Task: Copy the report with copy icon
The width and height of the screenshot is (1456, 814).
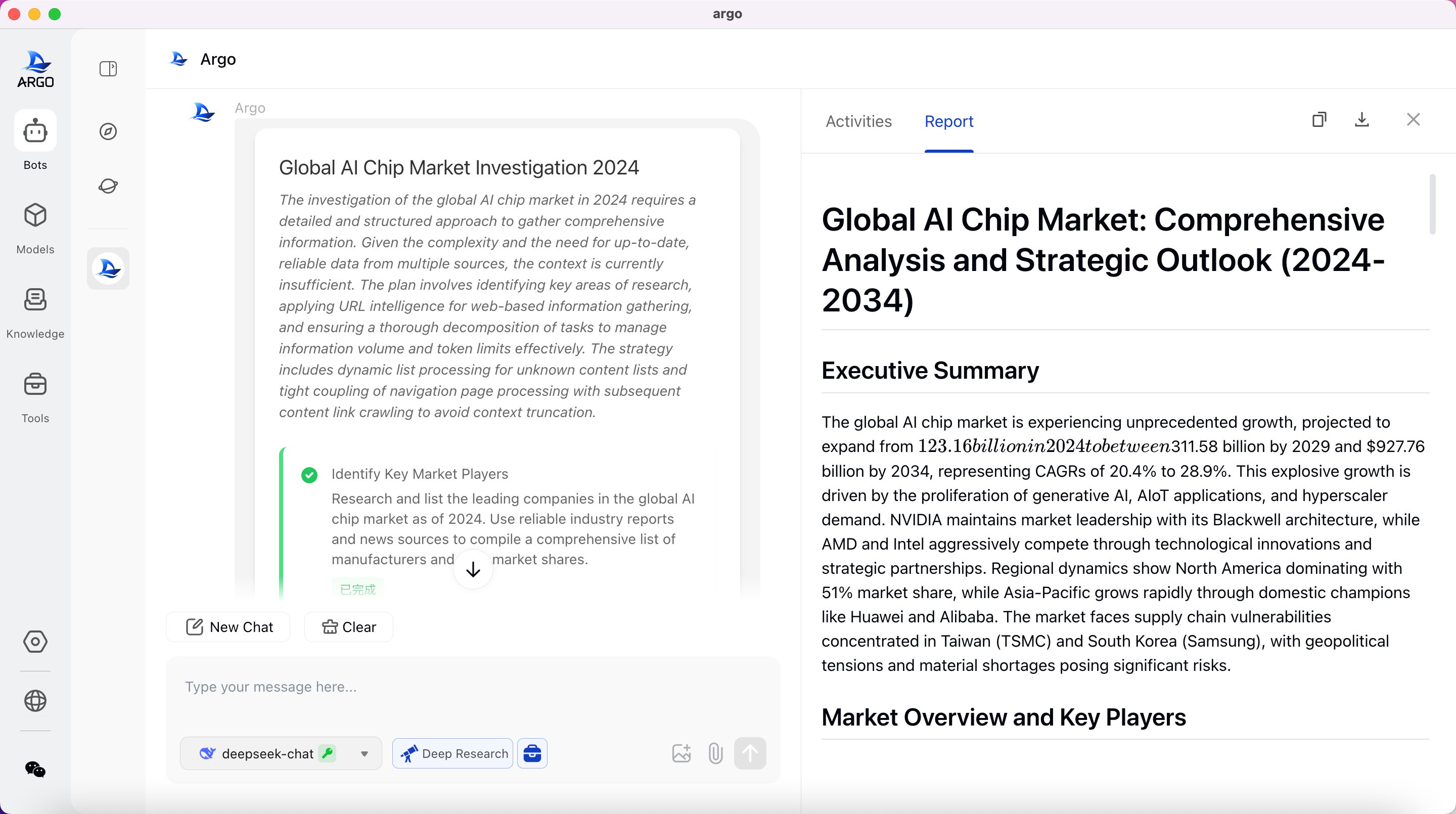Action: click(x=1319, y=120)
